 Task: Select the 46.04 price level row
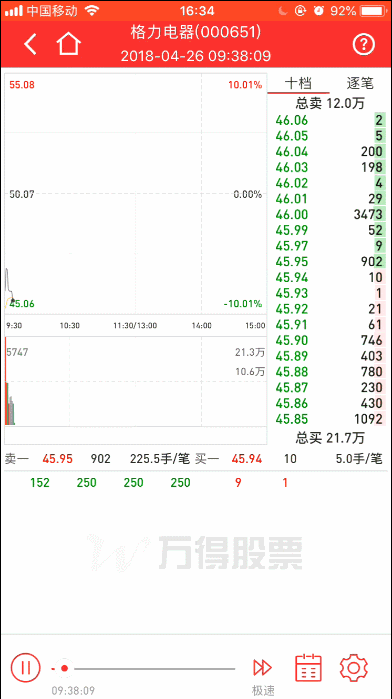pyautogui.click(x=330, y=152)
